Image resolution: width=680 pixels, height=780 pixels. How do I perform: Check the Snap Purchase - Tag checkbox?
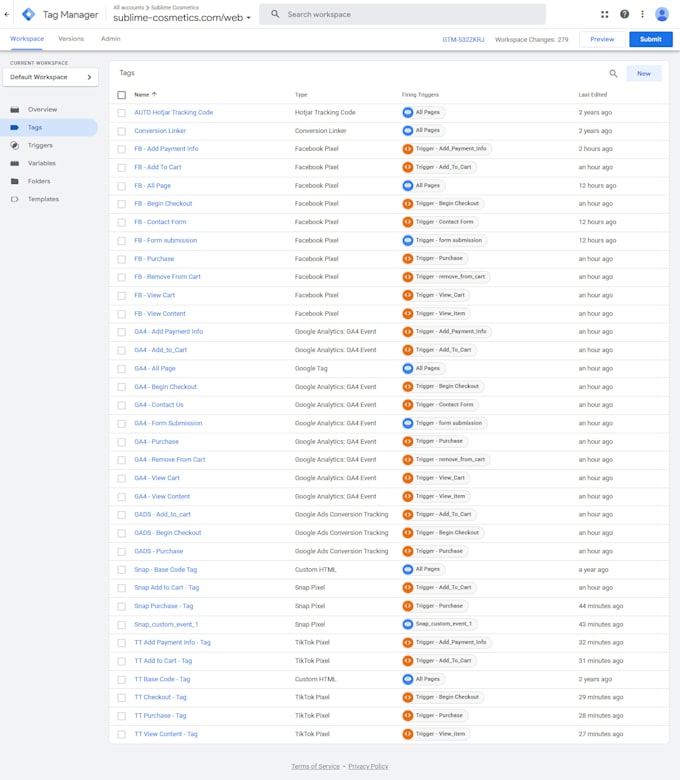(121, 606)
